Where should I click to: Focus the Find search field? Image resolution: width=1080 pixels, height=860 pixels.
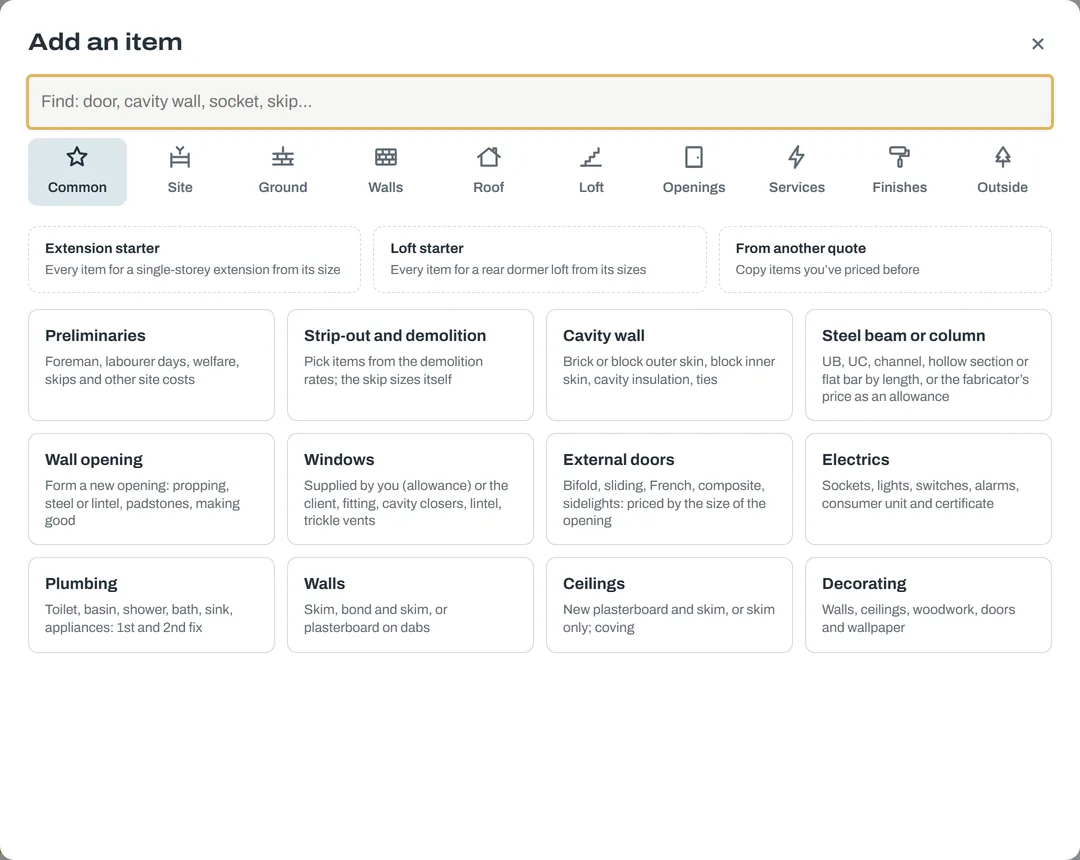(x=540, y=102)
